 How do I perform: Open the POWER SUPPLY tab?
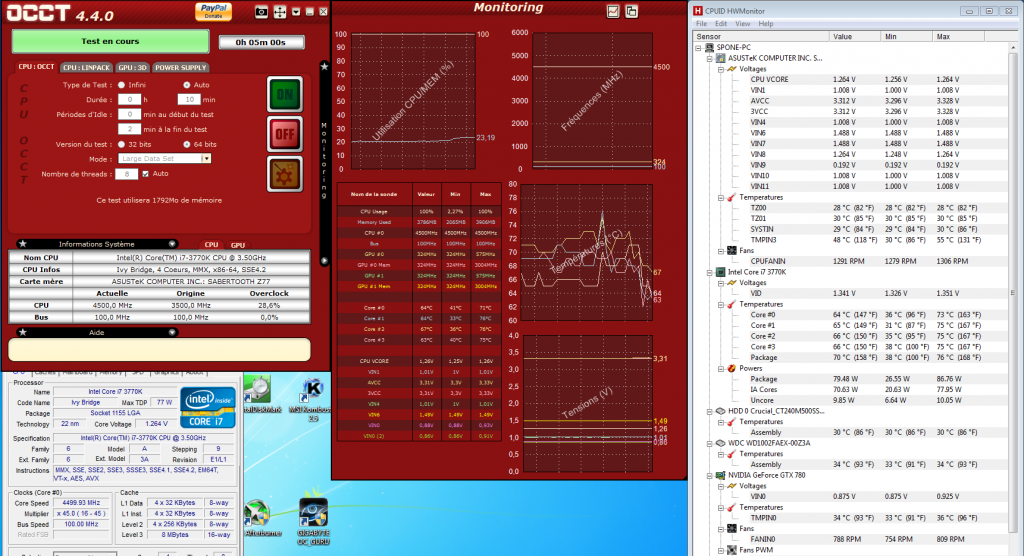coord(180,67)
